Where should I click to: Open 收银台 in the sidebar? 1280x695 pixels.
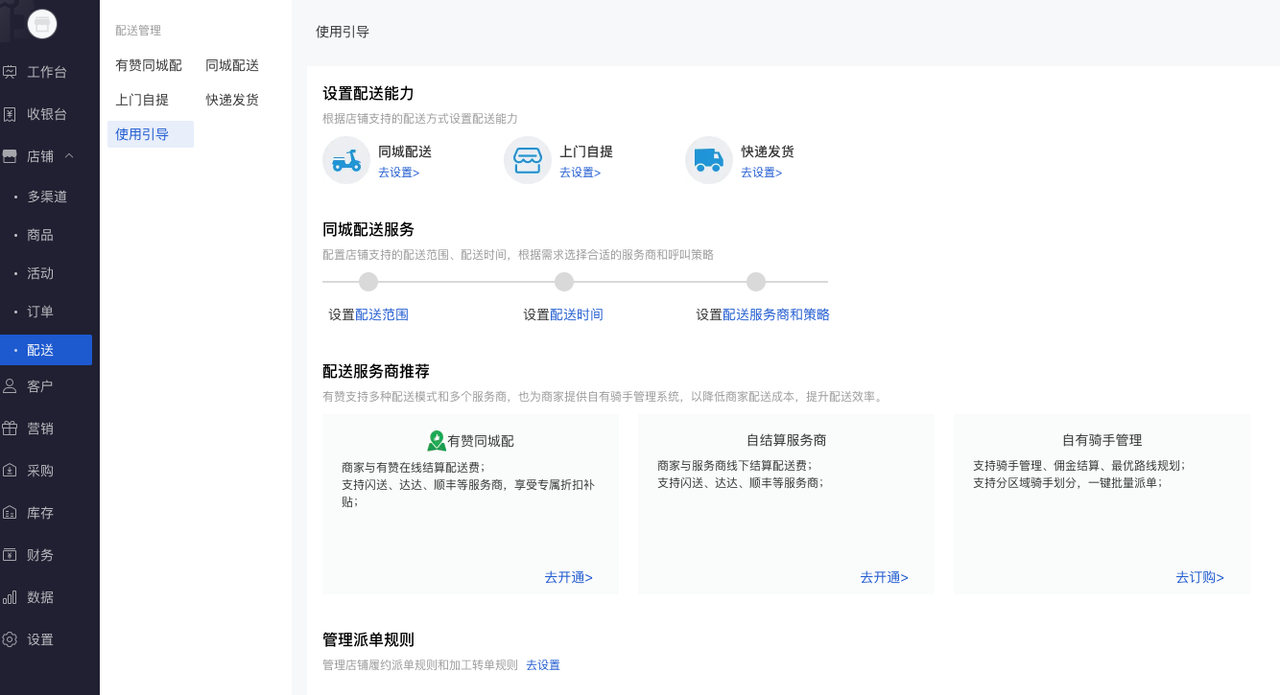click(x=47, y=114)
